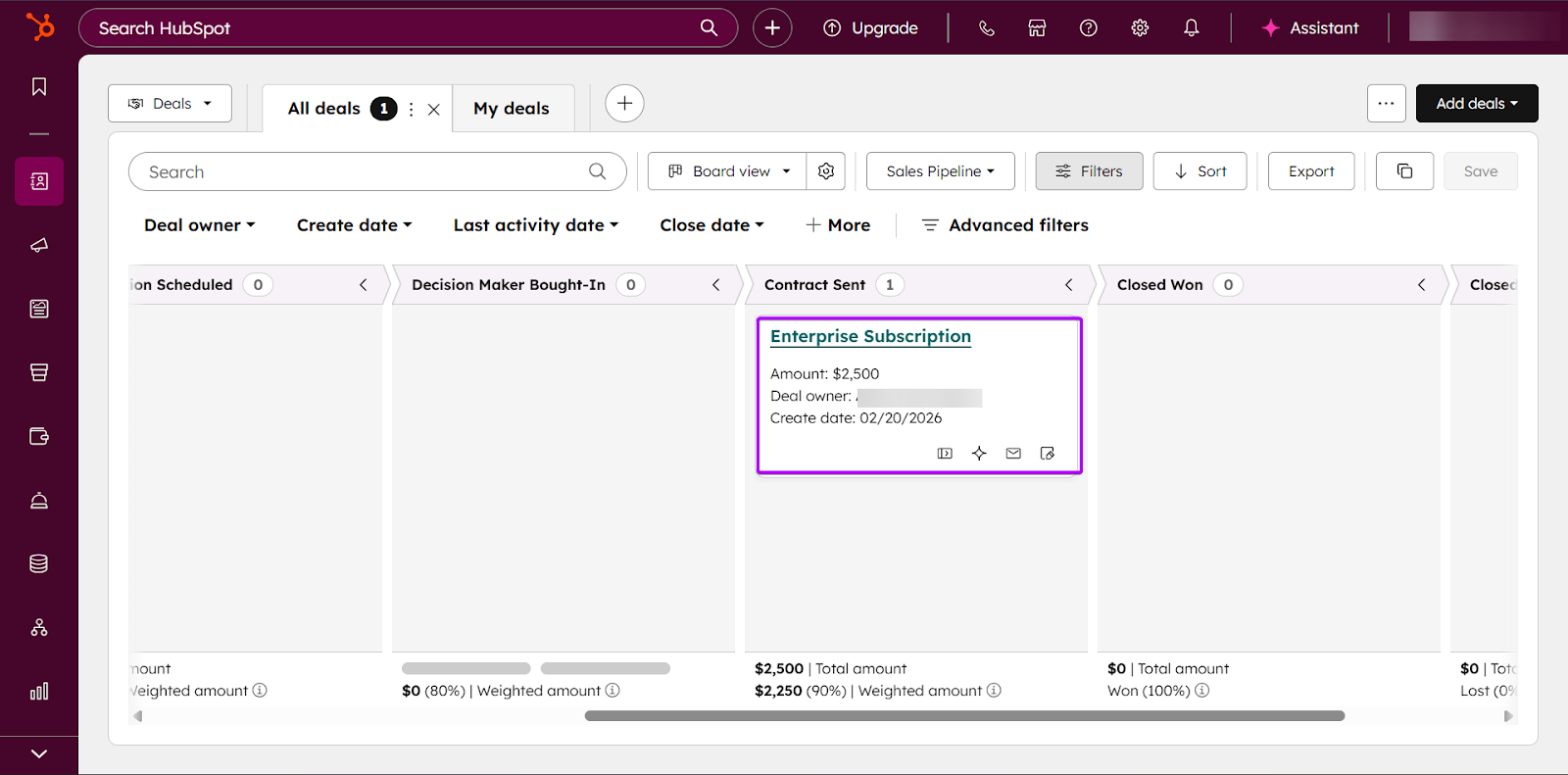Open the Assistant panel
Screen dimensions: 1568x775
[x=1310, y=27]
